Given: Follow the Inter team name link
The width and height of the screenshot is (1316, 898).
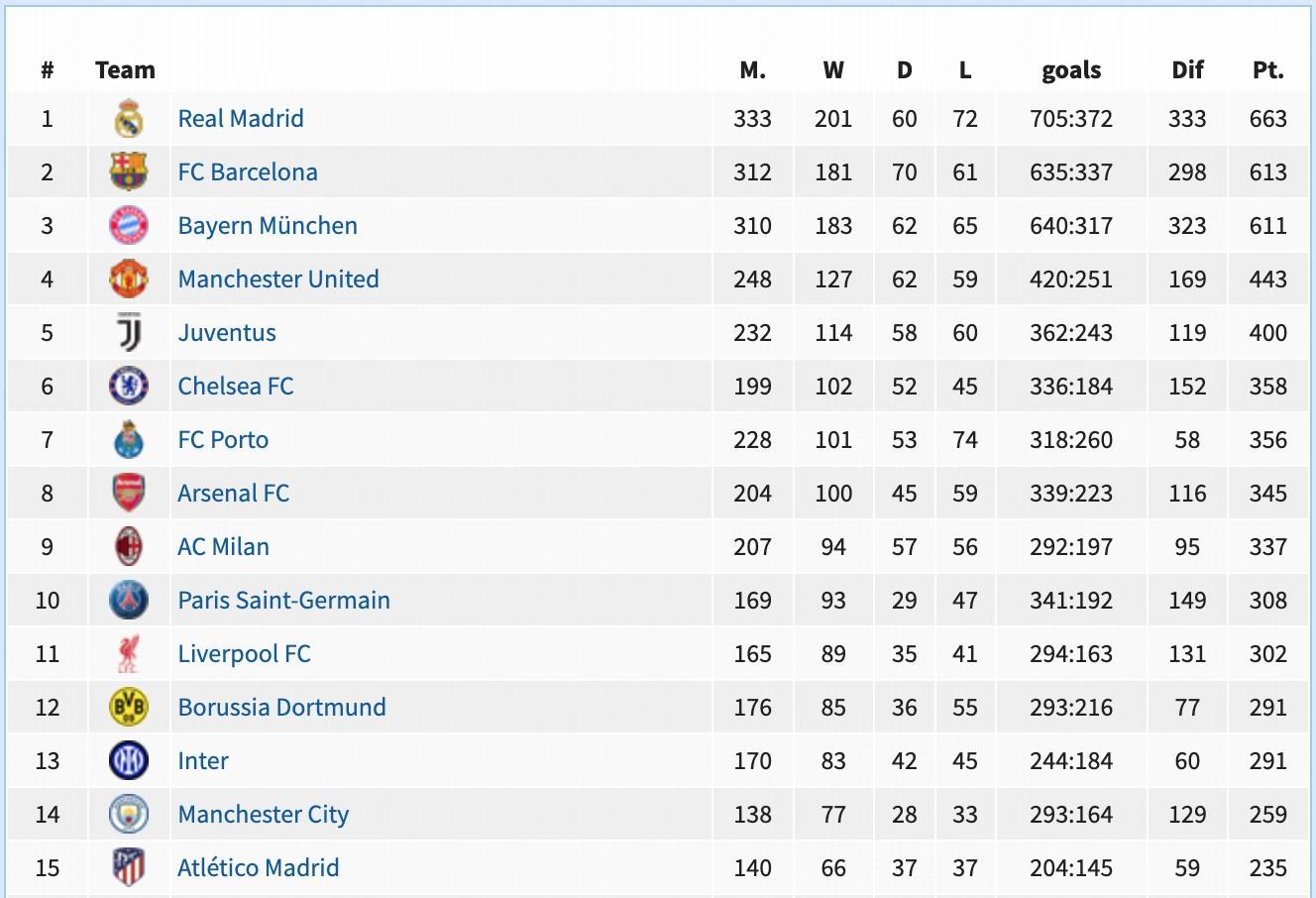Looking at the screenshot, I should pos(203,761).
